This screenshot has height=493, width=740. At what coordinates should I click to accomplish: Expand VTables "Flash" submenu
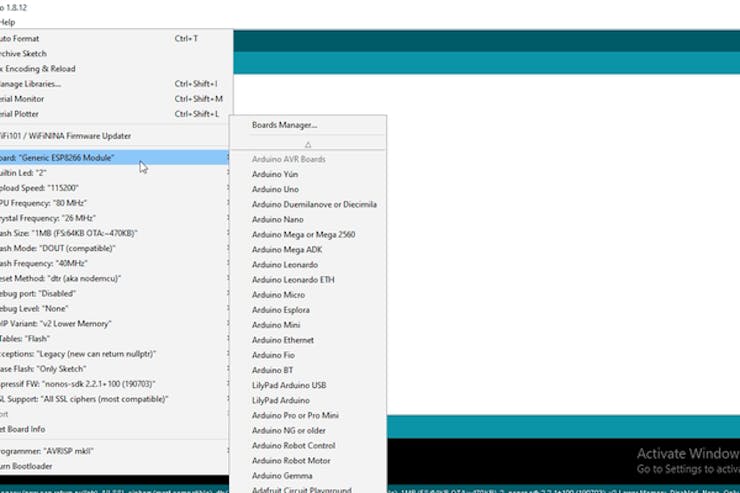[116, 339]
